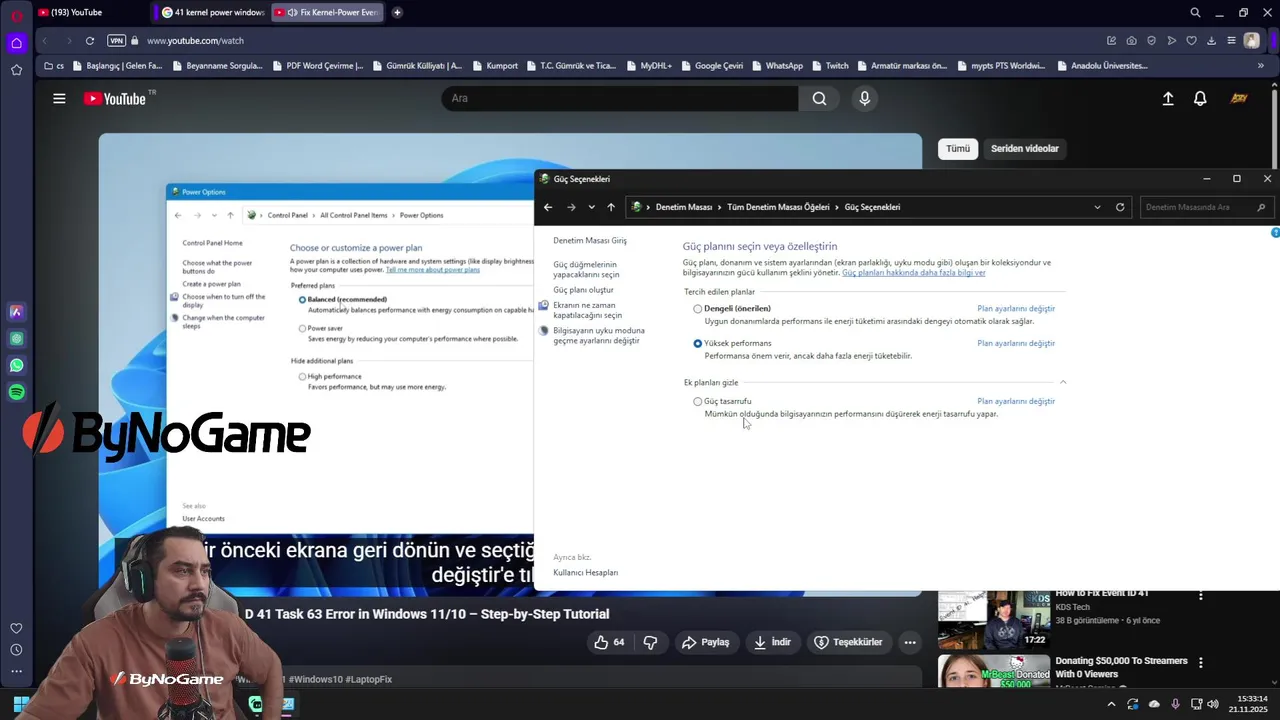The height and width of the screenshot is (720, 1280).
Task: Select Güç tasarrufu power plan
Action: 698,402
